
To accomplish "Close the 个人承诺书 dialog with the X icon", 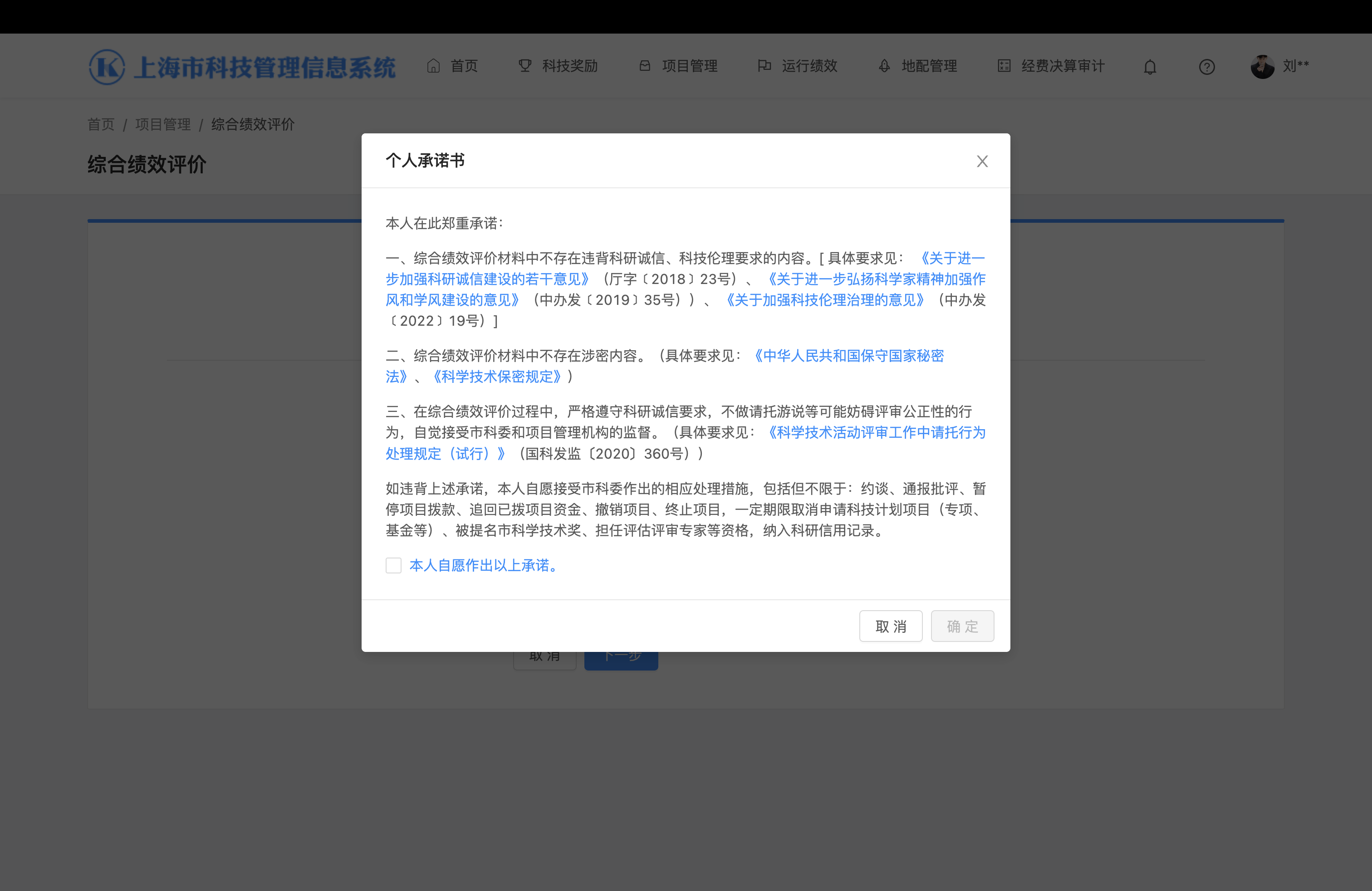I will [982, 162].
